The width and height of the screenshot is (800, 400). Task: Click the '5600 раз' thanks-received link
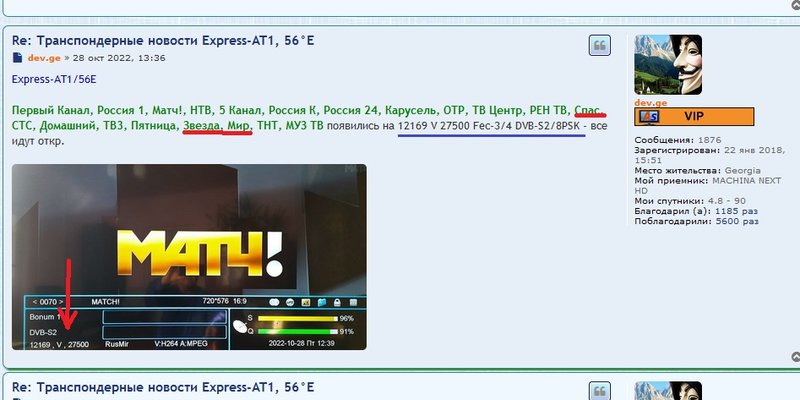pyautogui.click(x=741, y=222)
